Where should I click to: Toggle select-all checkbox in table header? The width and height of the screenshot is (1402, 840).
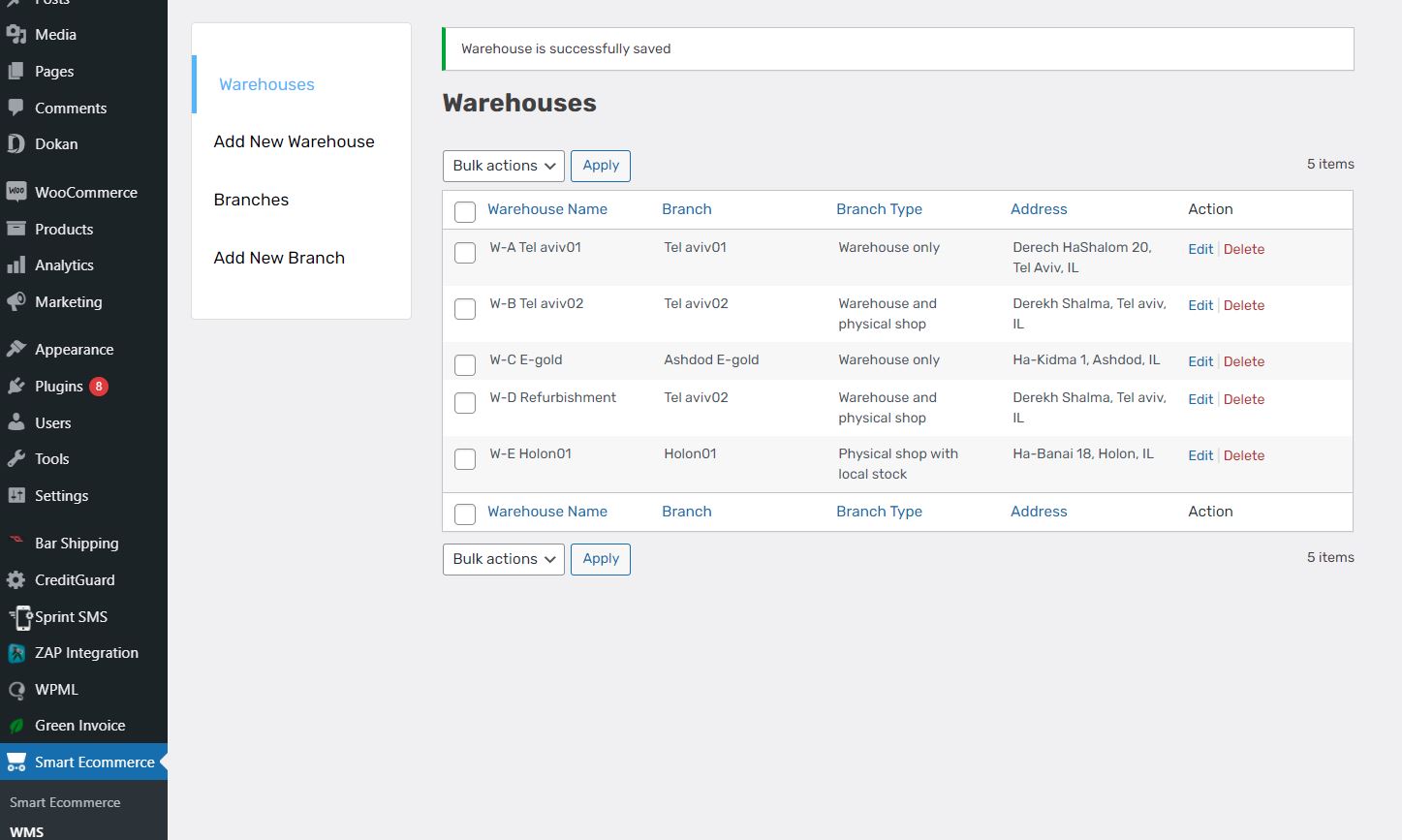click(x=465, y=212)
